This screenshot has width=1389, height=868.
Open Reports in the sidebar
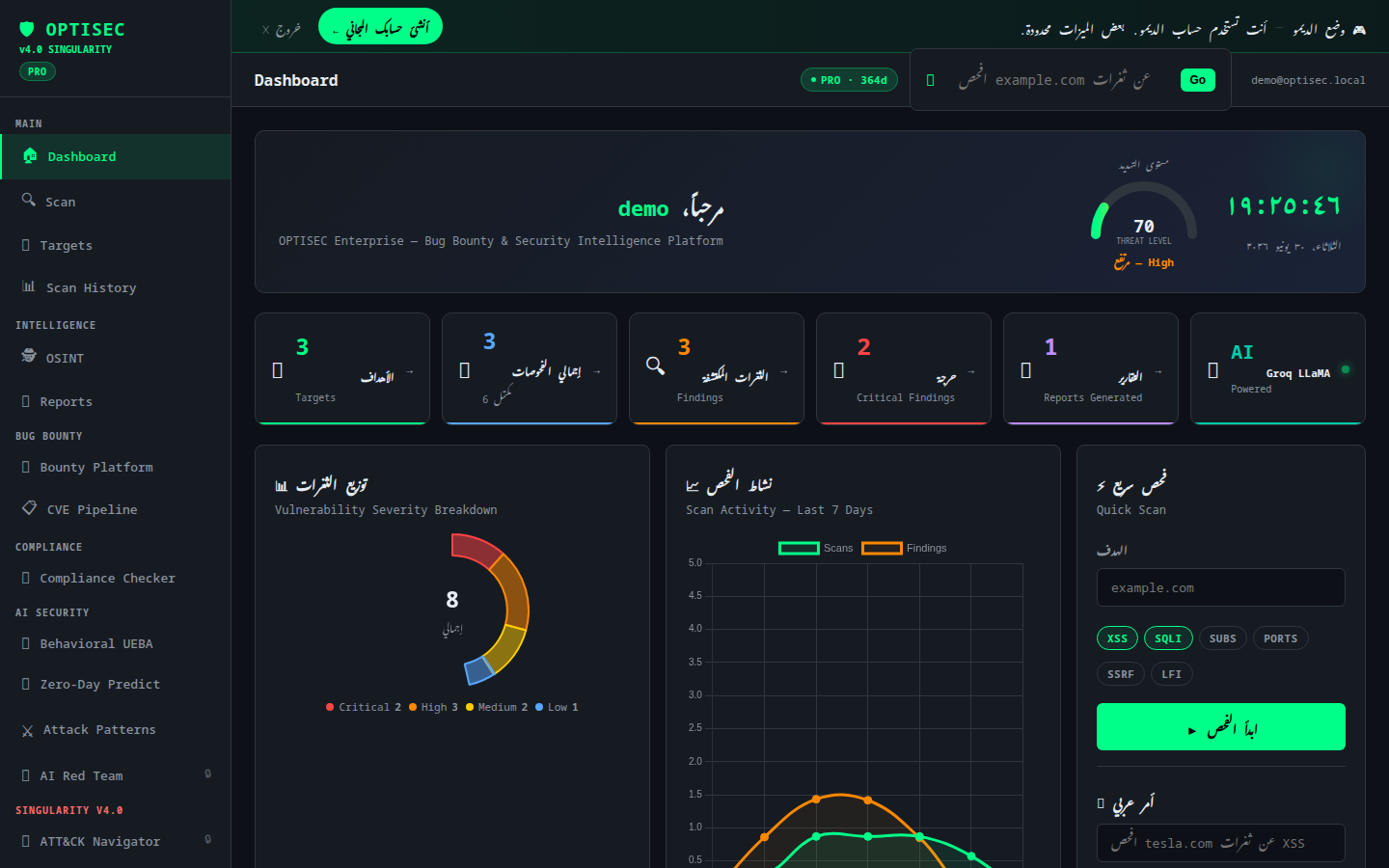tap(116, 401)
